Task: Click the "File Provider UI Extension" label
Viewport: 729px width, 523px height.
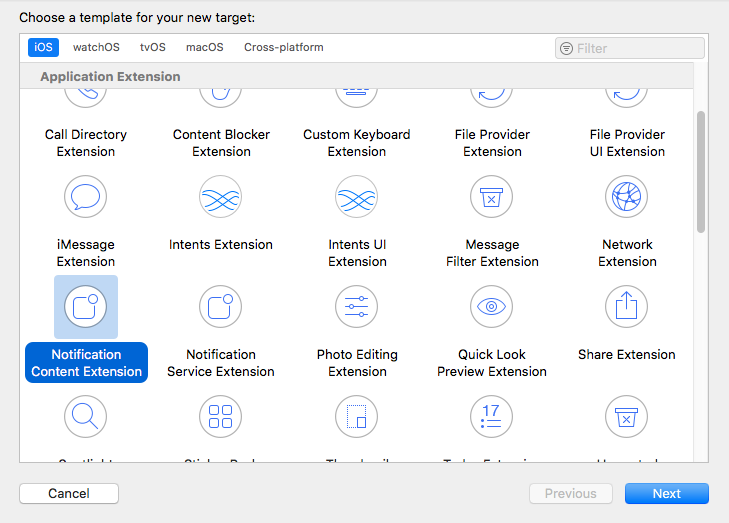Action: click(x=627, y=143)
